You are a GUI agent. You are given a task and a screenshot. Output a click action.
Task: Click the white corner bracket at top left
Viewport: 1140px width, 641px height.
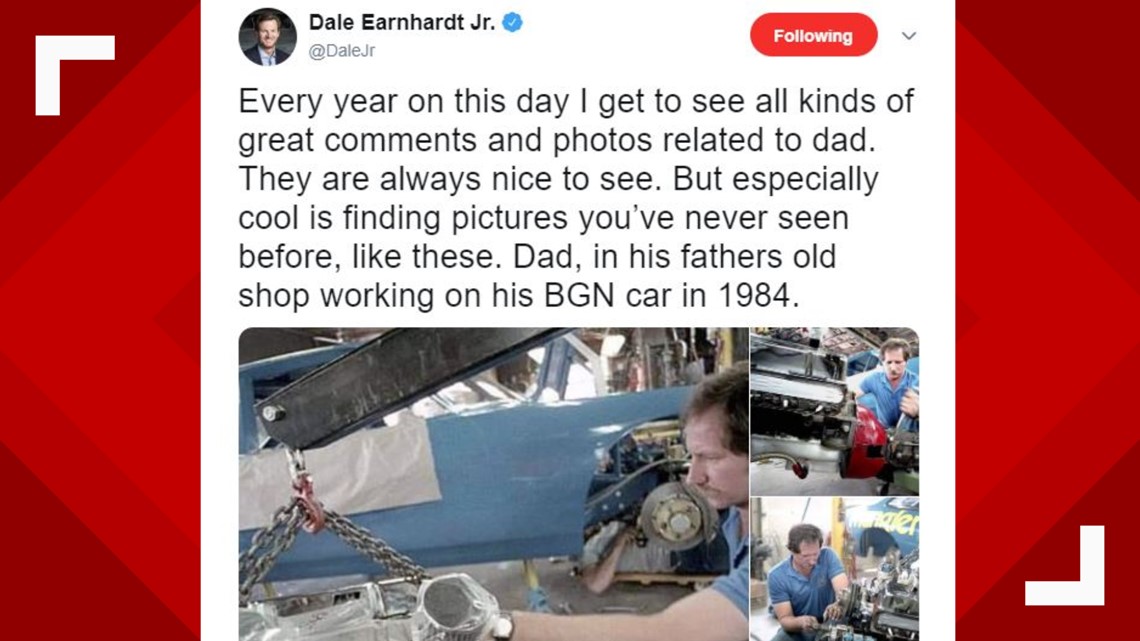(75, 76)
